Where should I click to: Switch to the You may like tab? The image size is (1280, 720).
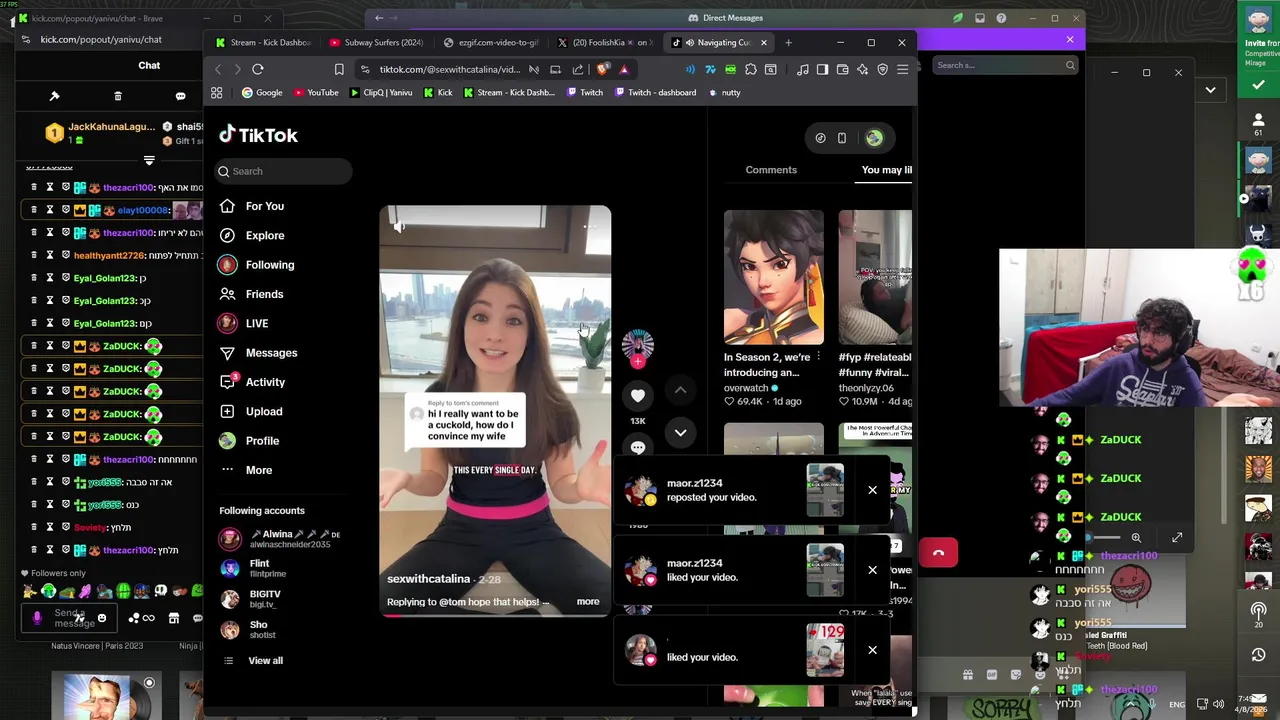click(887, 170)
